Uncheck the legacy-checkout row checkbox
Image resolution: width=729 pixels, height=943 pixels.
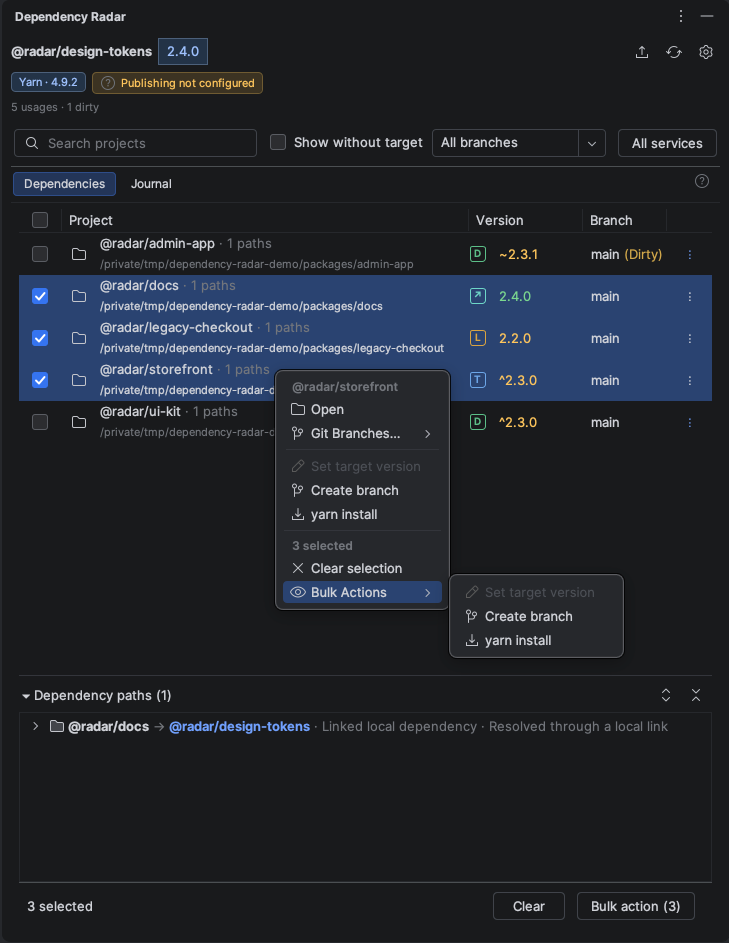pos(40,338)
